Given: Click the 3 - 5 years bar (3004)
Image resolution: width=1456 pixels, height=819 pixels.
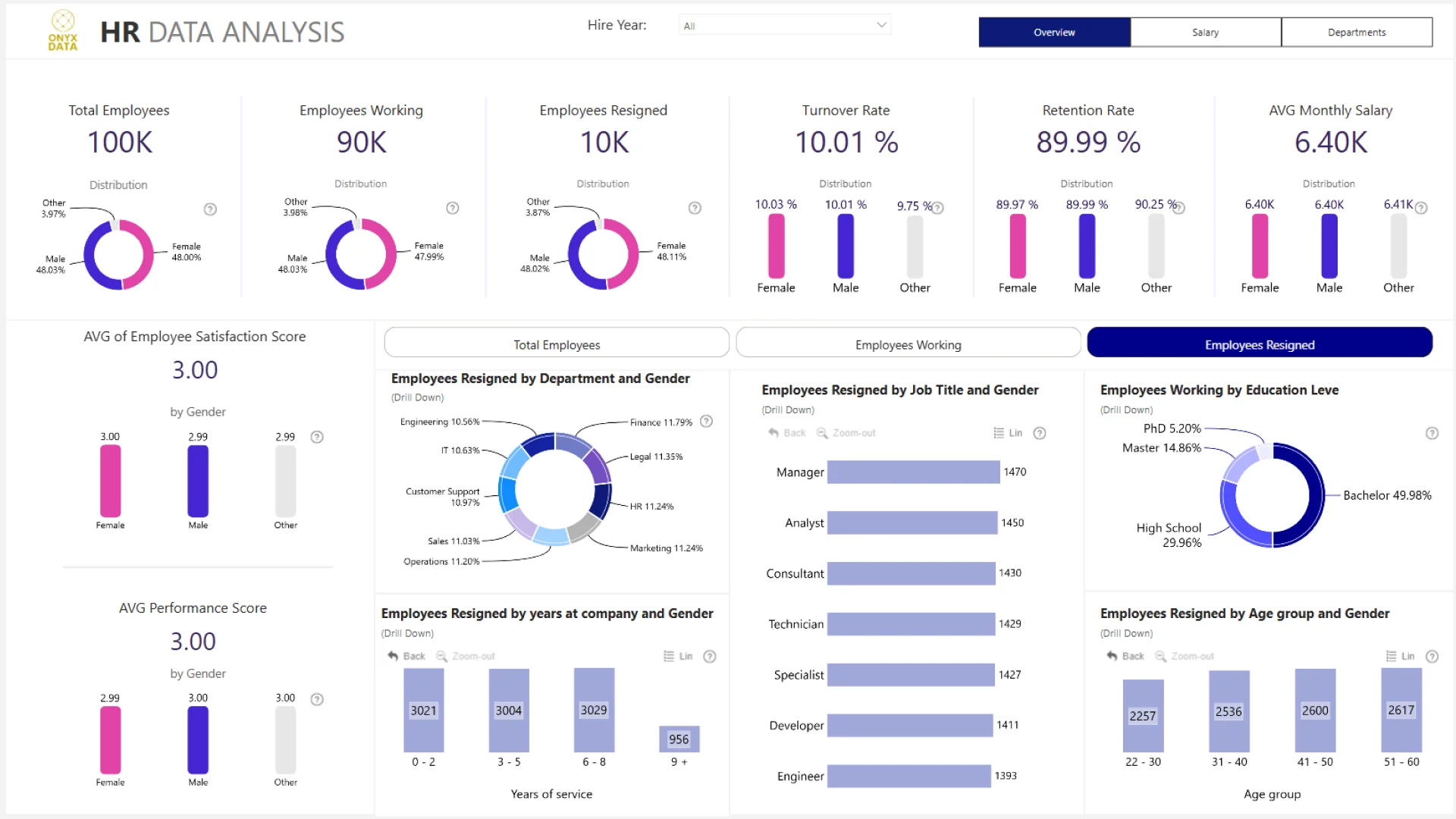Looking at the screenshot, I should [509, 711].
